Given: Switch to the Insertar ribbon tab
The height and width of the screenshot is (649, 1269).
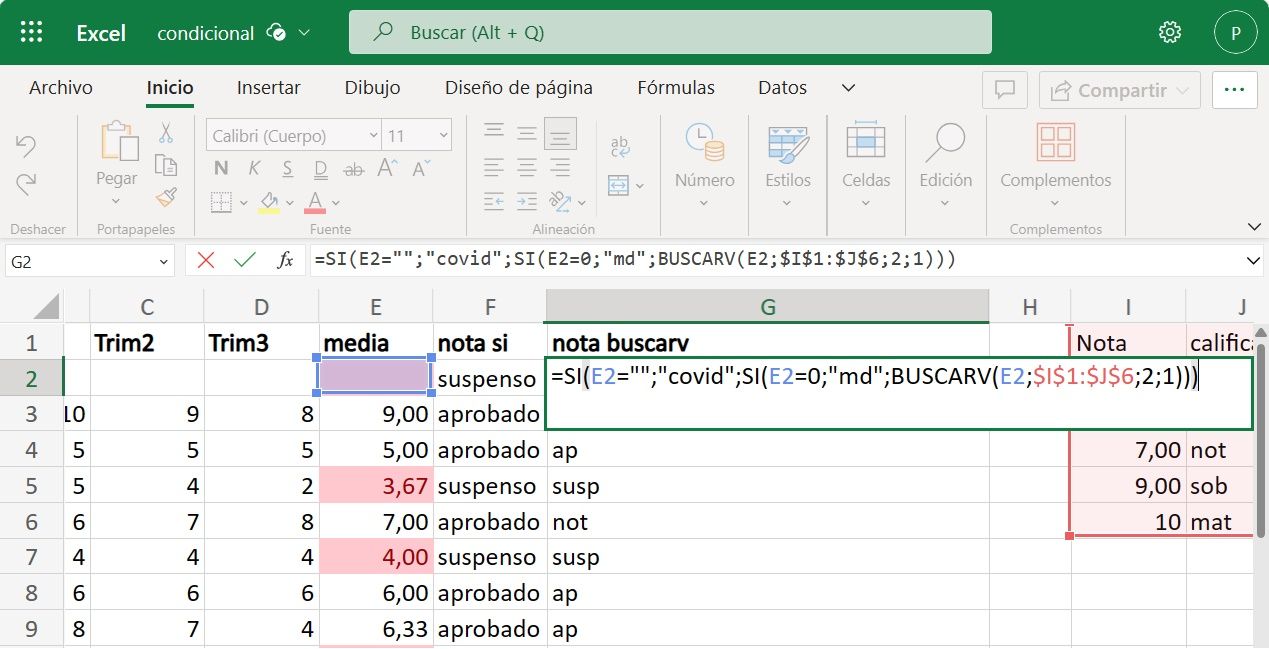Looking at the screenshot, I should coord(268,88).
